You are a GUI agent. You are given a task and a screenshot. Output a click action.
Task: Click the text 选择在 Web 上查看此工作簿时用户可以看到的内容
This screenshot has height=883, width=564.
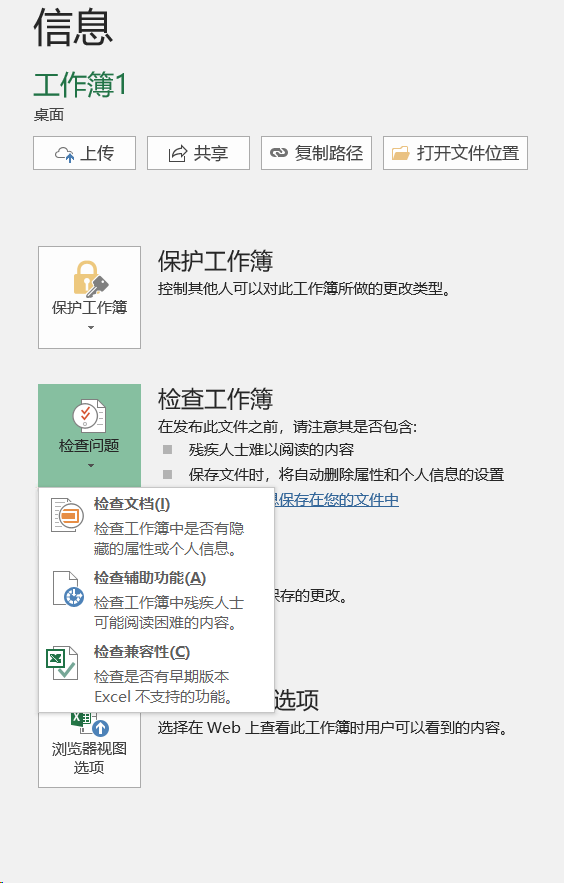tap(333, 728)
